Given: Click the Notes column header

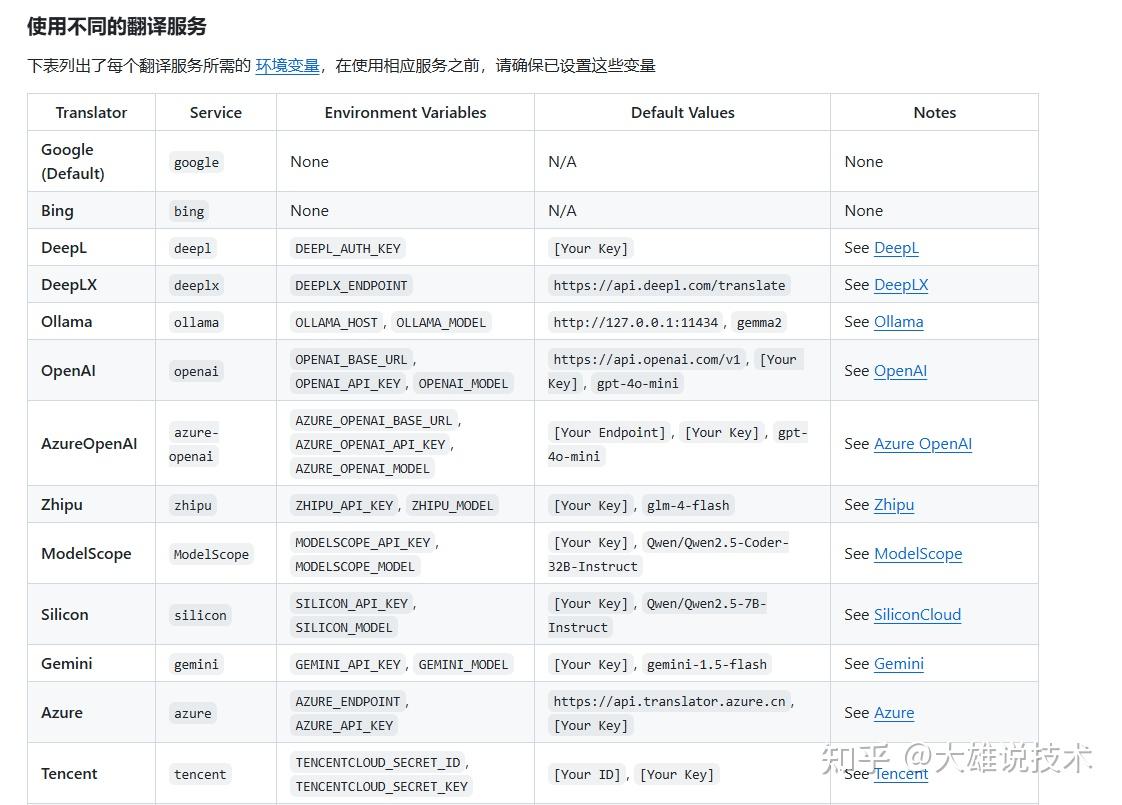Looking at the screenshot, I should coord(935,112).
